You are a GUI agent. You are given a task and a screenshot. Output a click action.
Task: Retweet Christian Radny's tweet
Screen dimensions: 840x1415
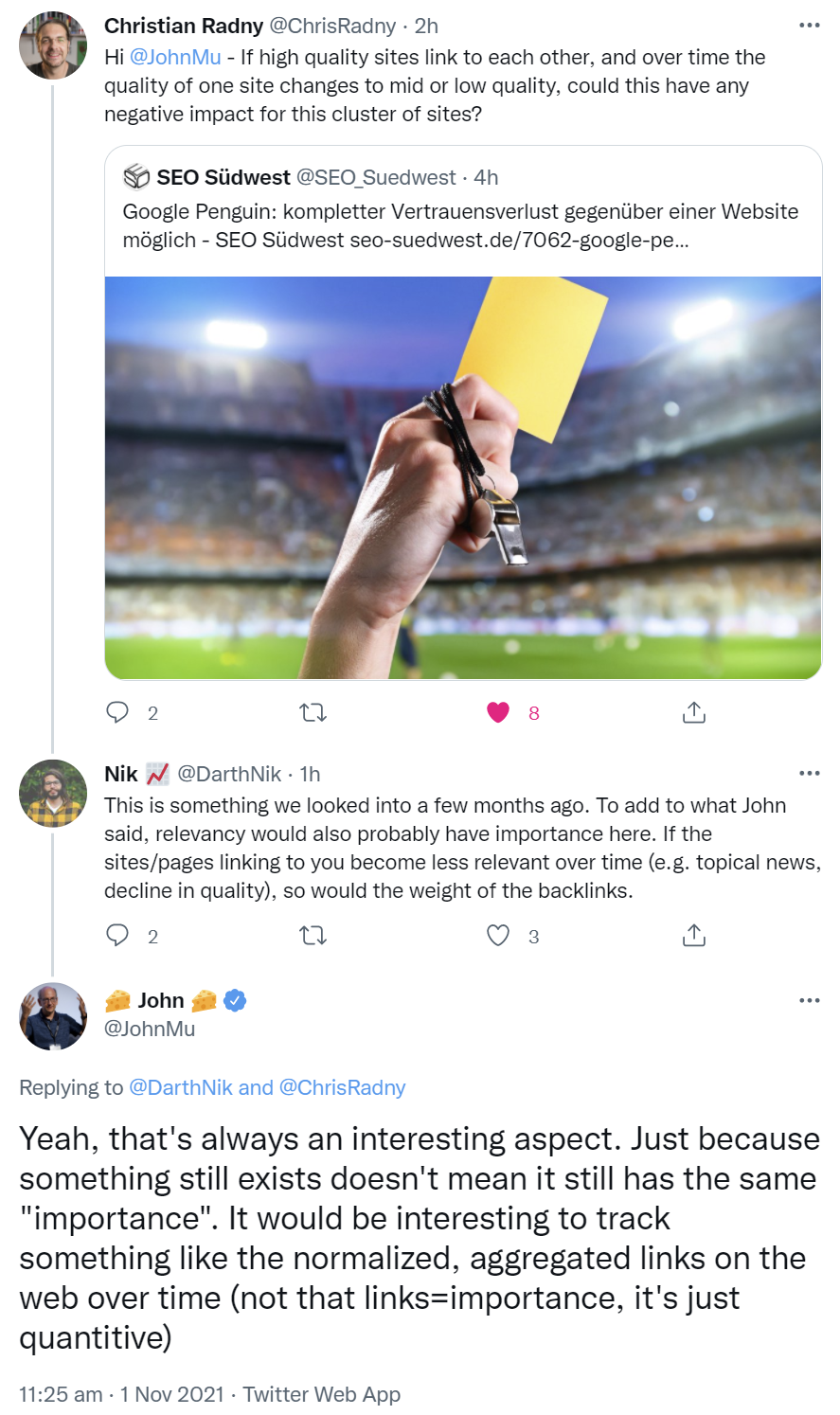point(313,712)
